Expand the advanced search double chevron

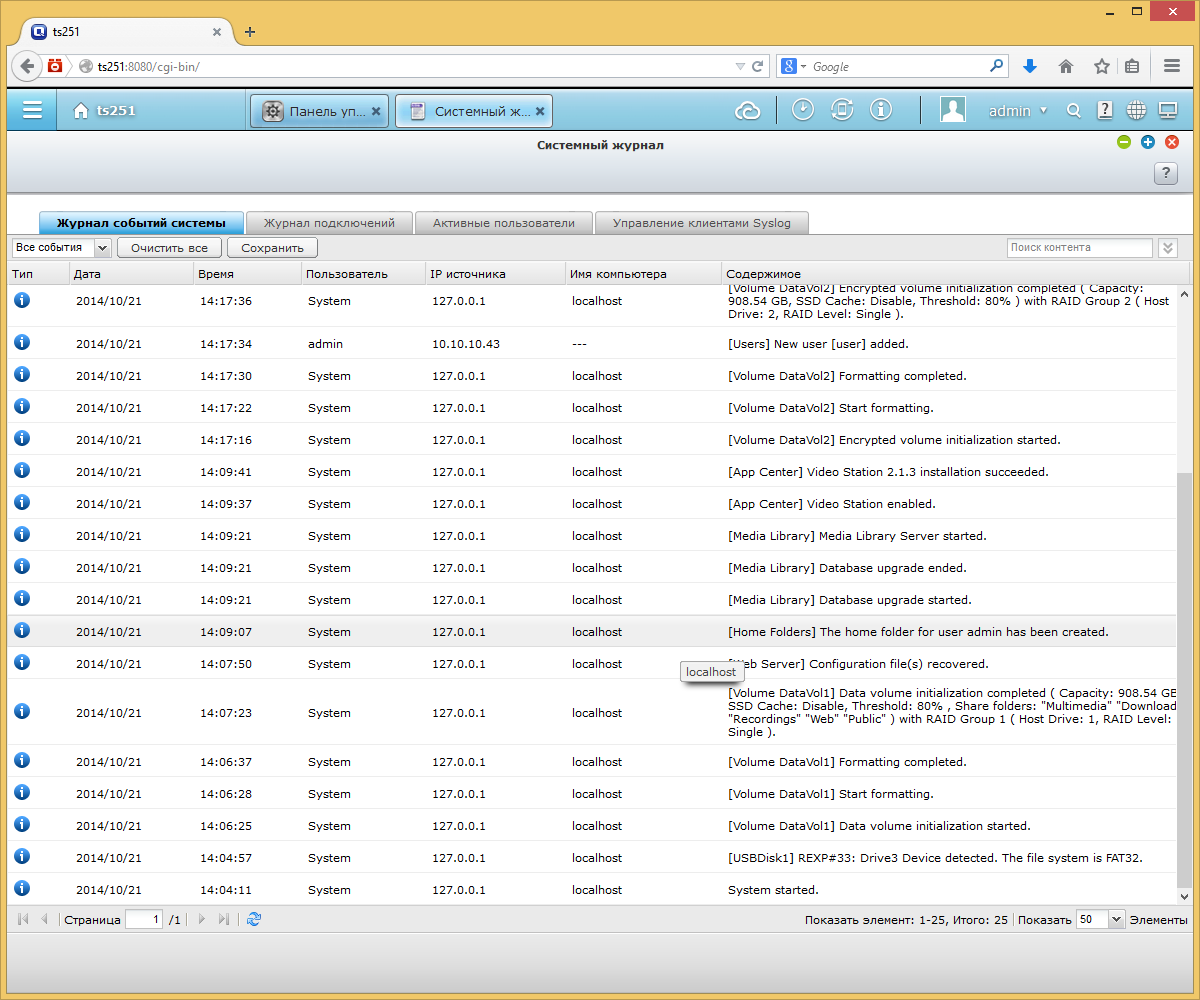(1167, 247)
